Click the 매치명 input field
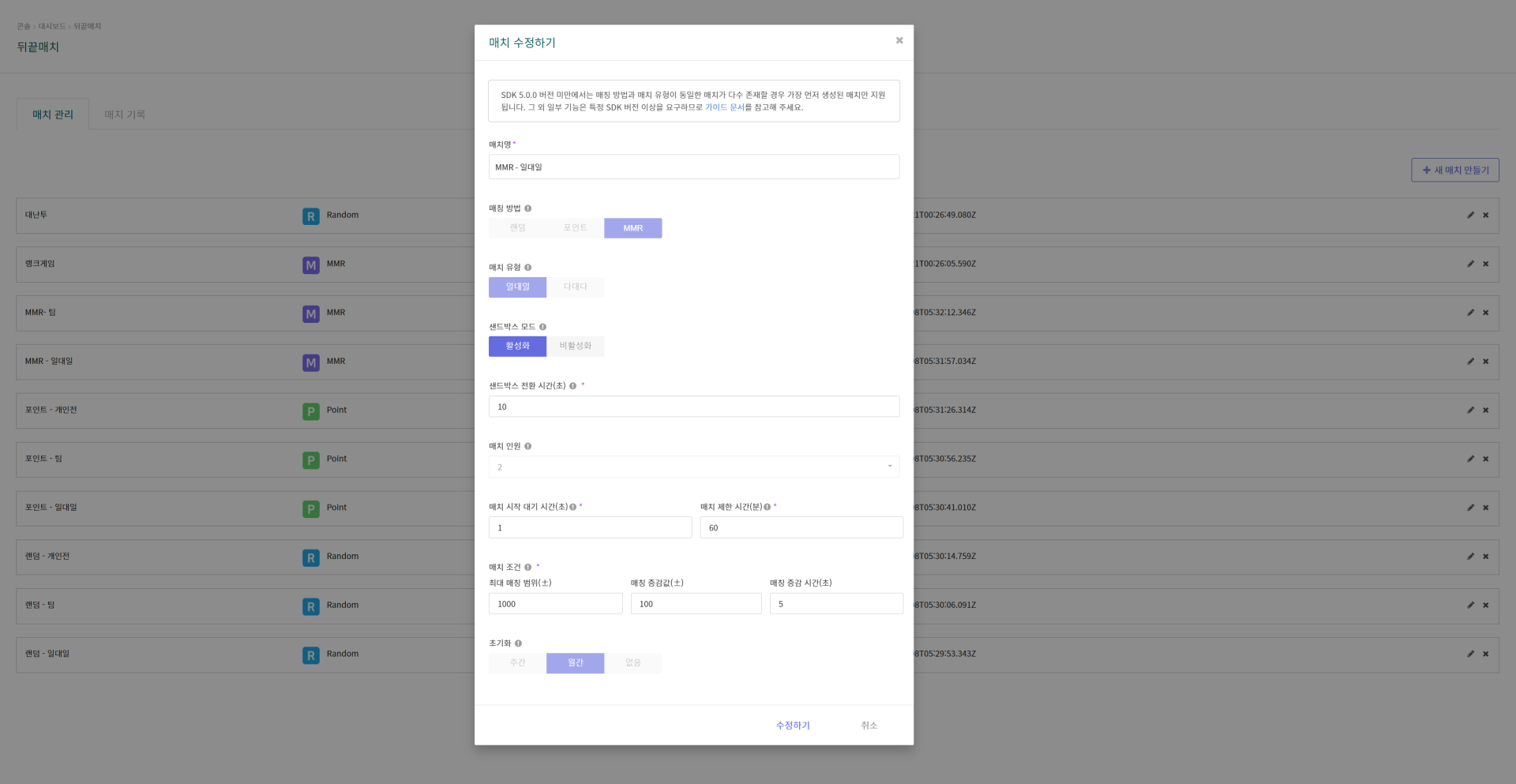This screenshot has width=1516, height=784. pos(693,167)
